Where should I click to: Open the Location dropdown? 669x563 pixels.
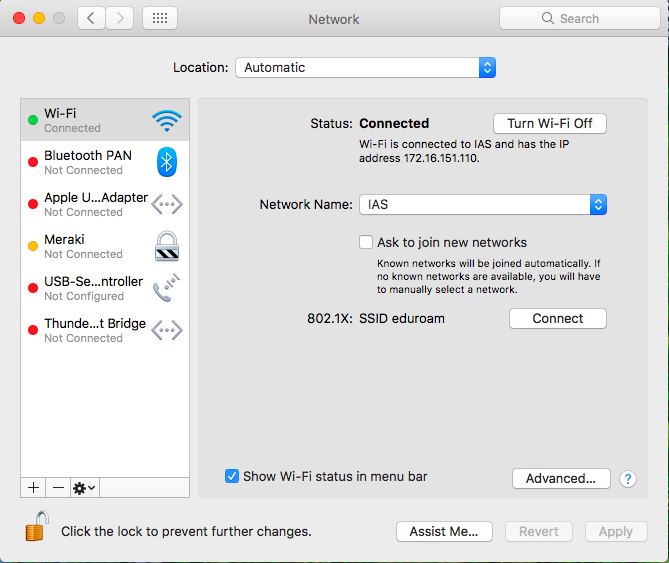pyautogui.click(x=365, y=68)
